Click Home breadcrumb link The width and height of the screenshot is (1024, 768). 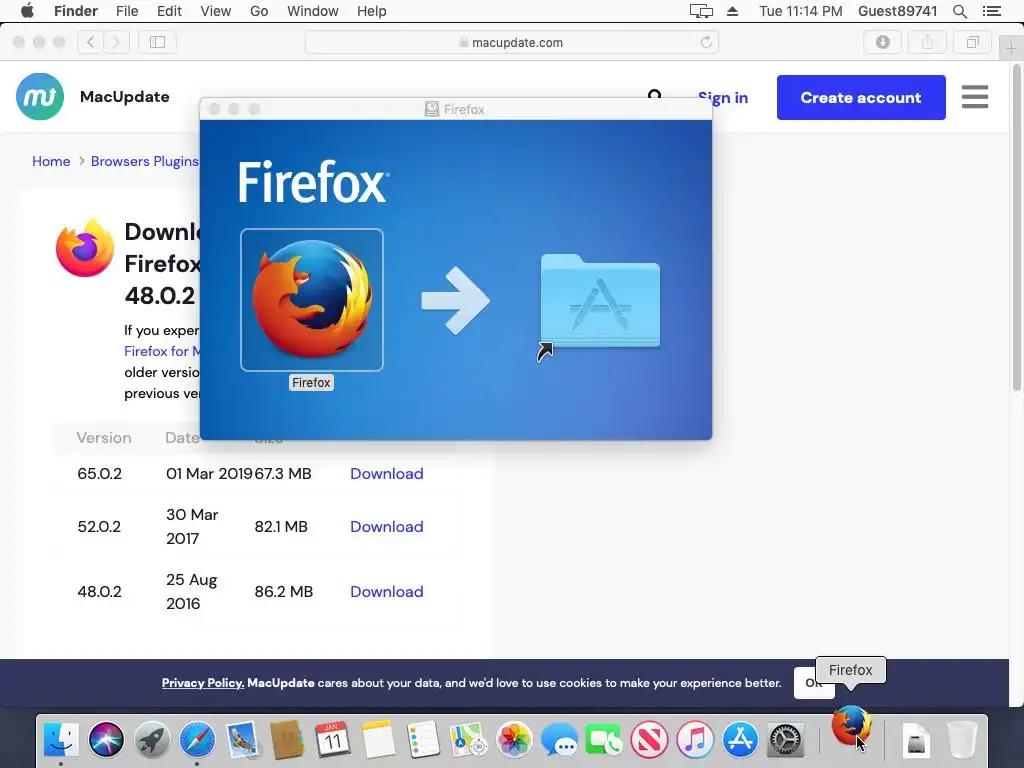(x=51, y=161)
